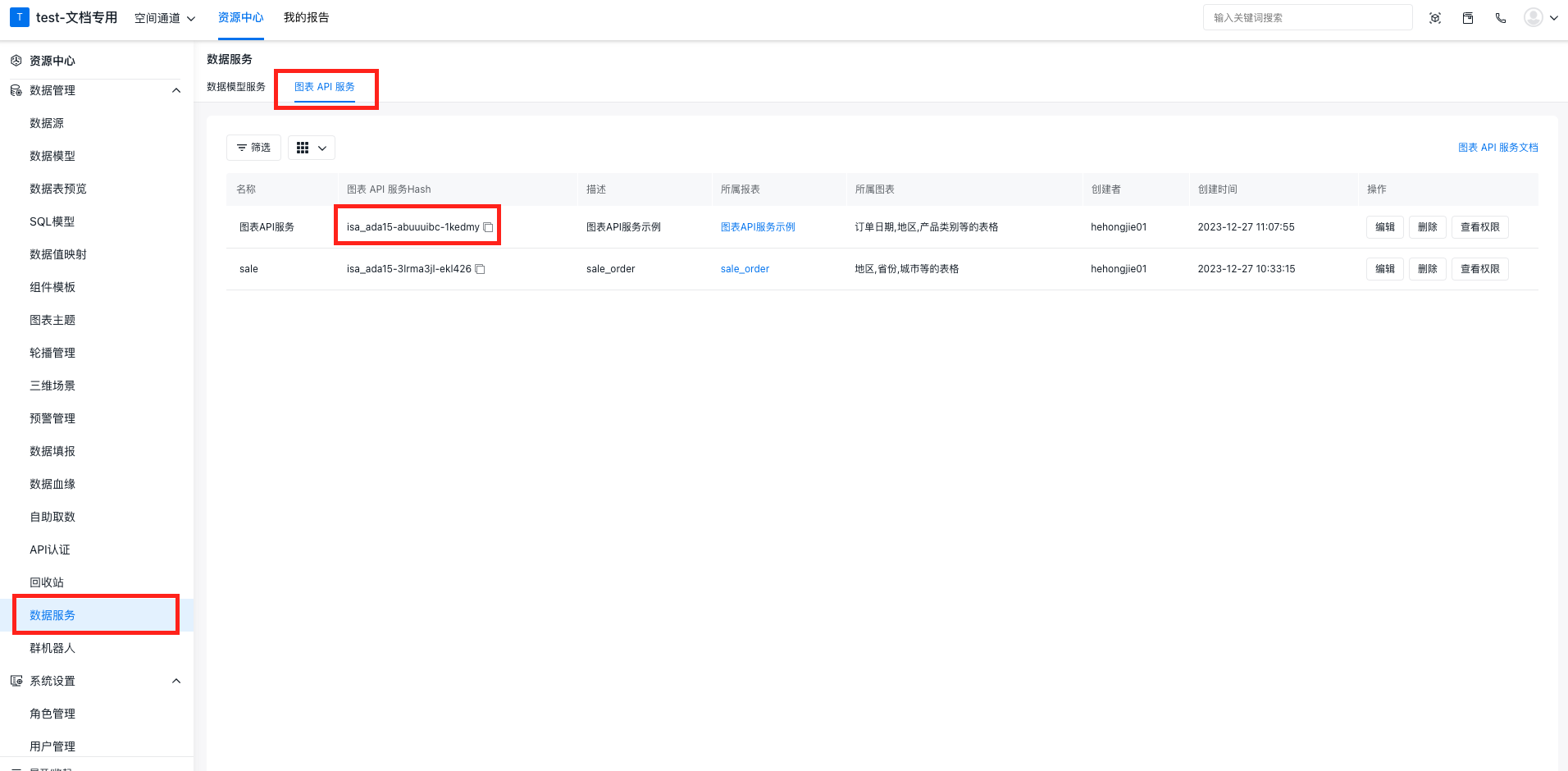Expand the 空间通道 dropdown
Viewport: 1568px width, 771px height.
tap(165, 18)
